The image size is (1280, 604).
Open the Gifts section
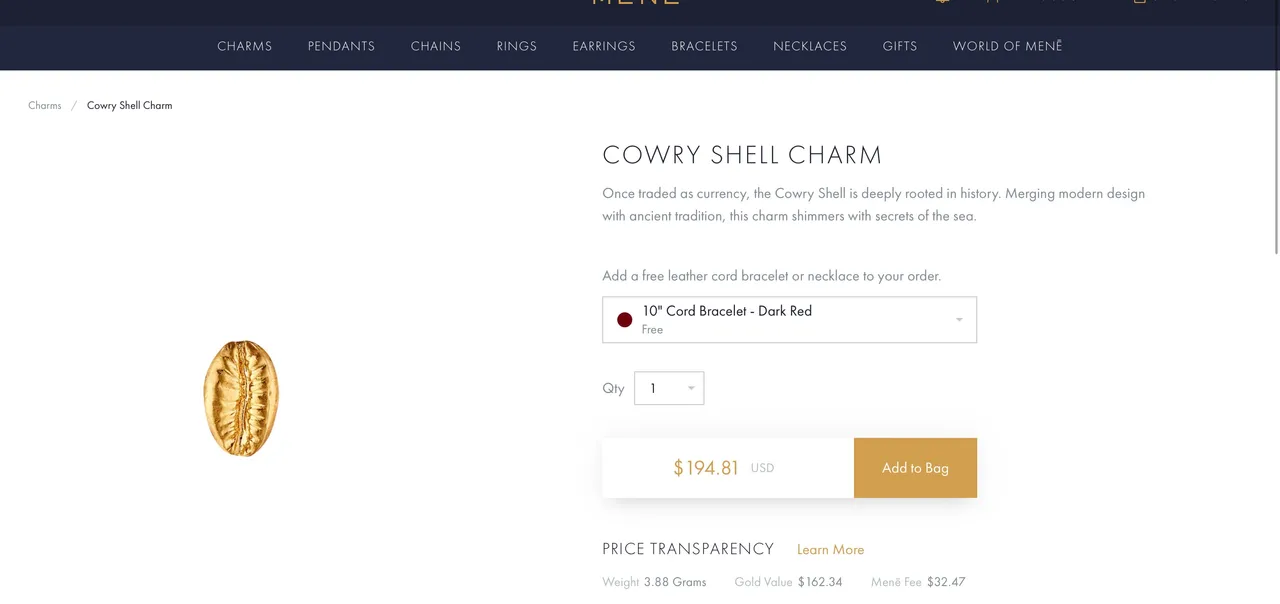pyautogui.click(x=900, y=46)
